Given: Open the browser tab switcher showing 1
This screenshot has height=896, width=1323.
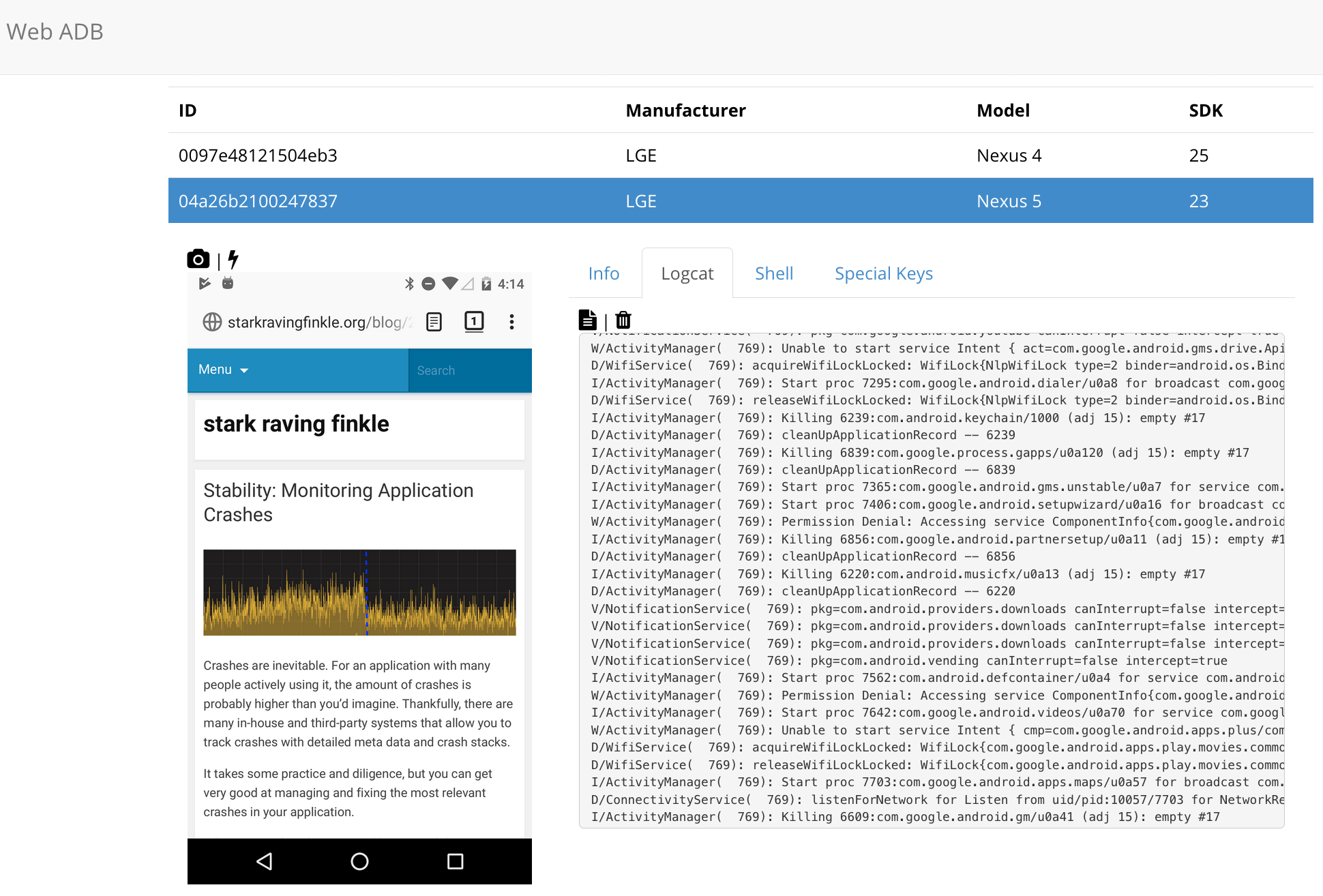Looking at the screenshot, I should click(x=474, y=322).
